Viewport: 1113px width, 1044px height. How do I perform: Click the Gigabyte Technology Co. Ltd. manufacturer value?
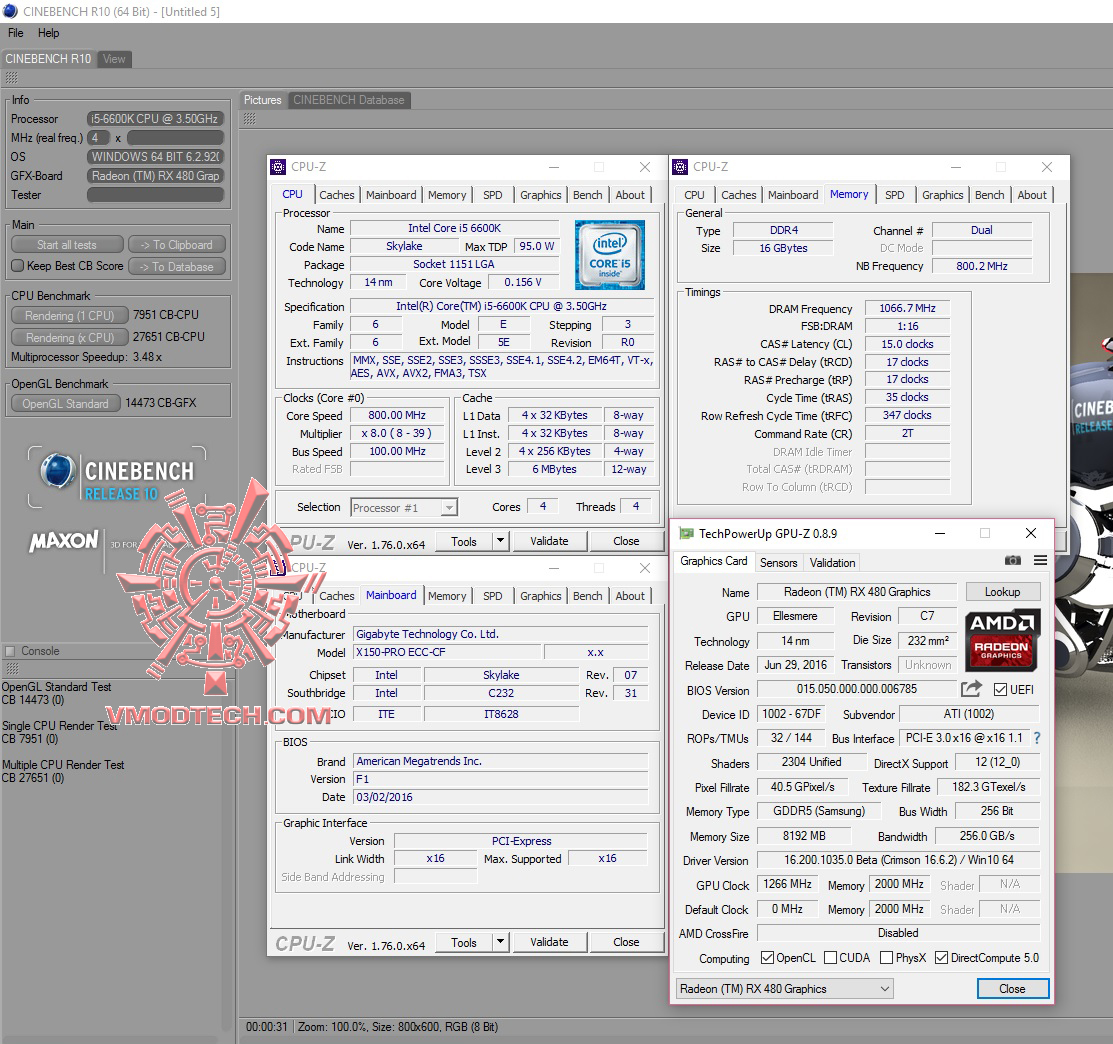pos(500,634)
